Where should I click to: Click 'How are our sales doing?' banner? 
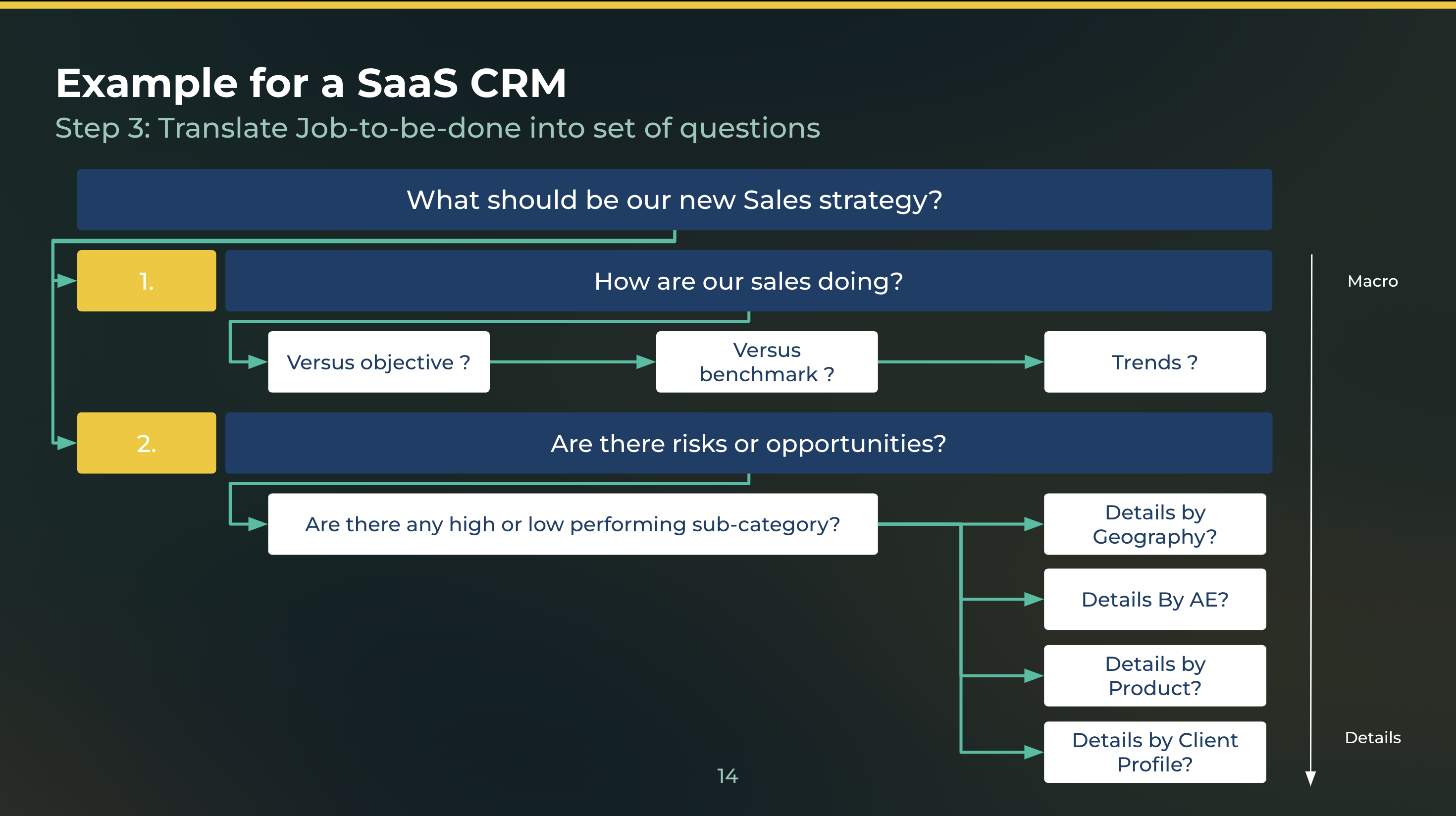748,281
